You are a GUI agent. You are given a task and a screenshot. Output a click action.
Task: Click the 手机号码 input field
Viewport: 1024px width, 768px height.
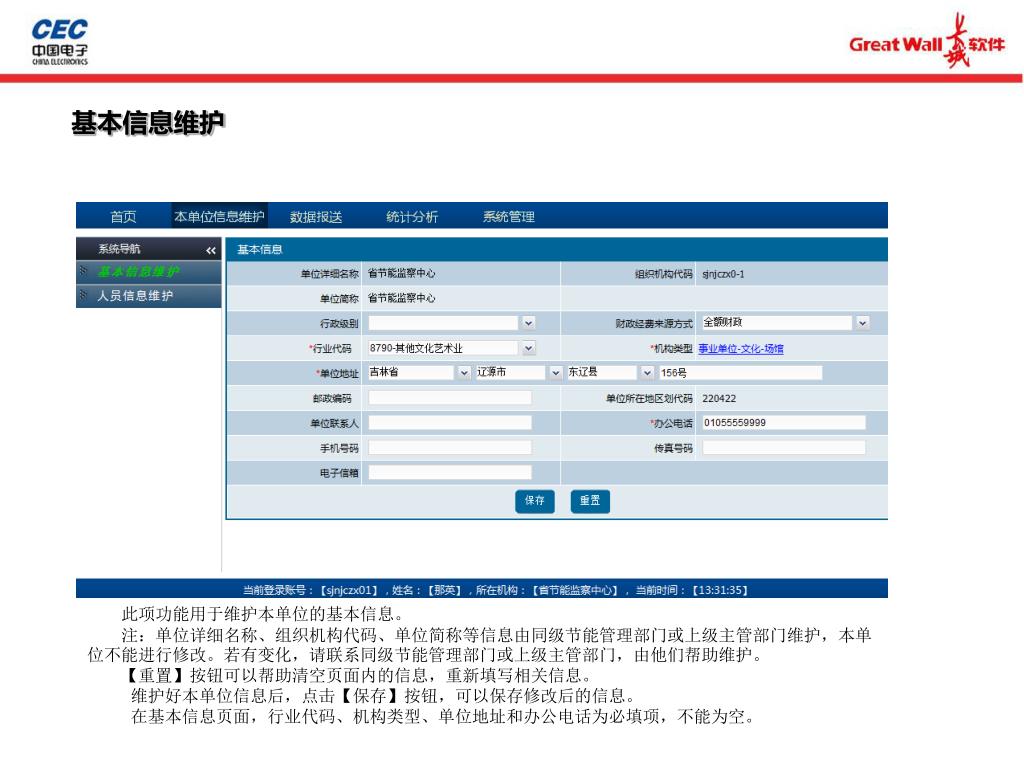450,447
